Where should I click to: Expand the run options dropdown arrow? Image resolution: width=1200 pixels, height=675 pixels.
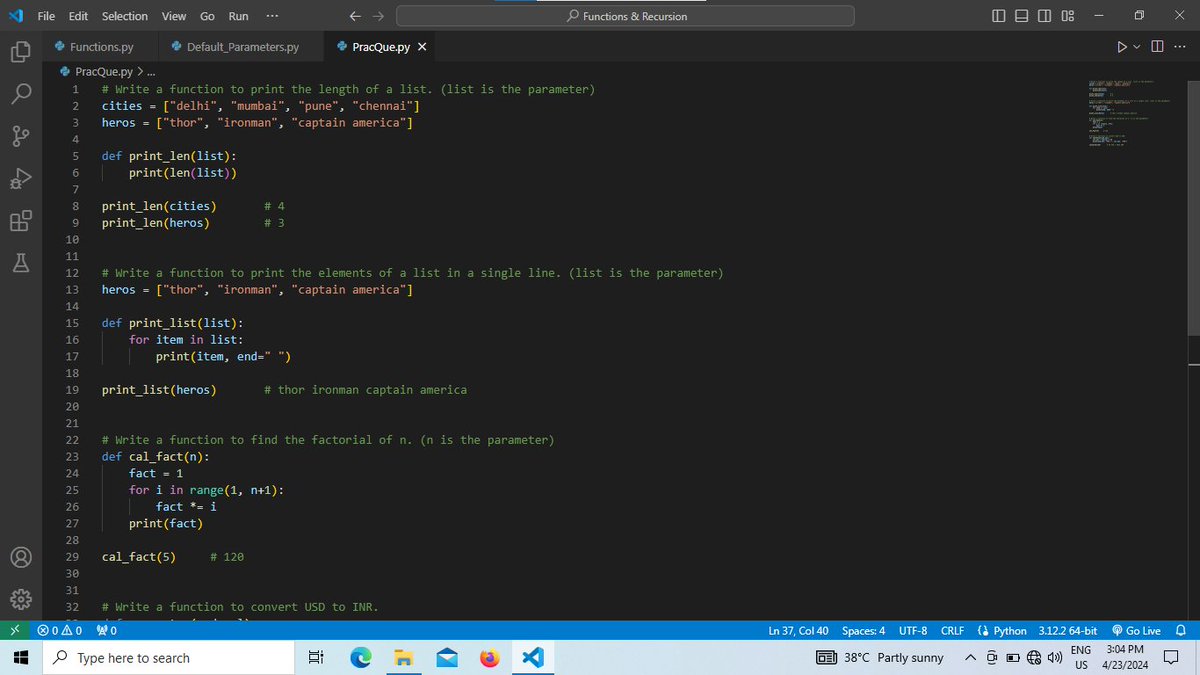pyautogui.click(x=1138, y=47)
